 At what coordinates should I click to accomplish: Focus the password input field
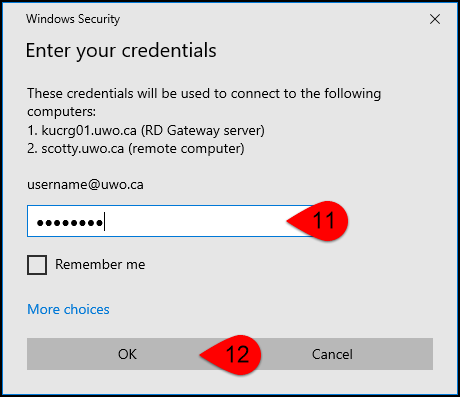pyautogui.click(x=170, y=221)
